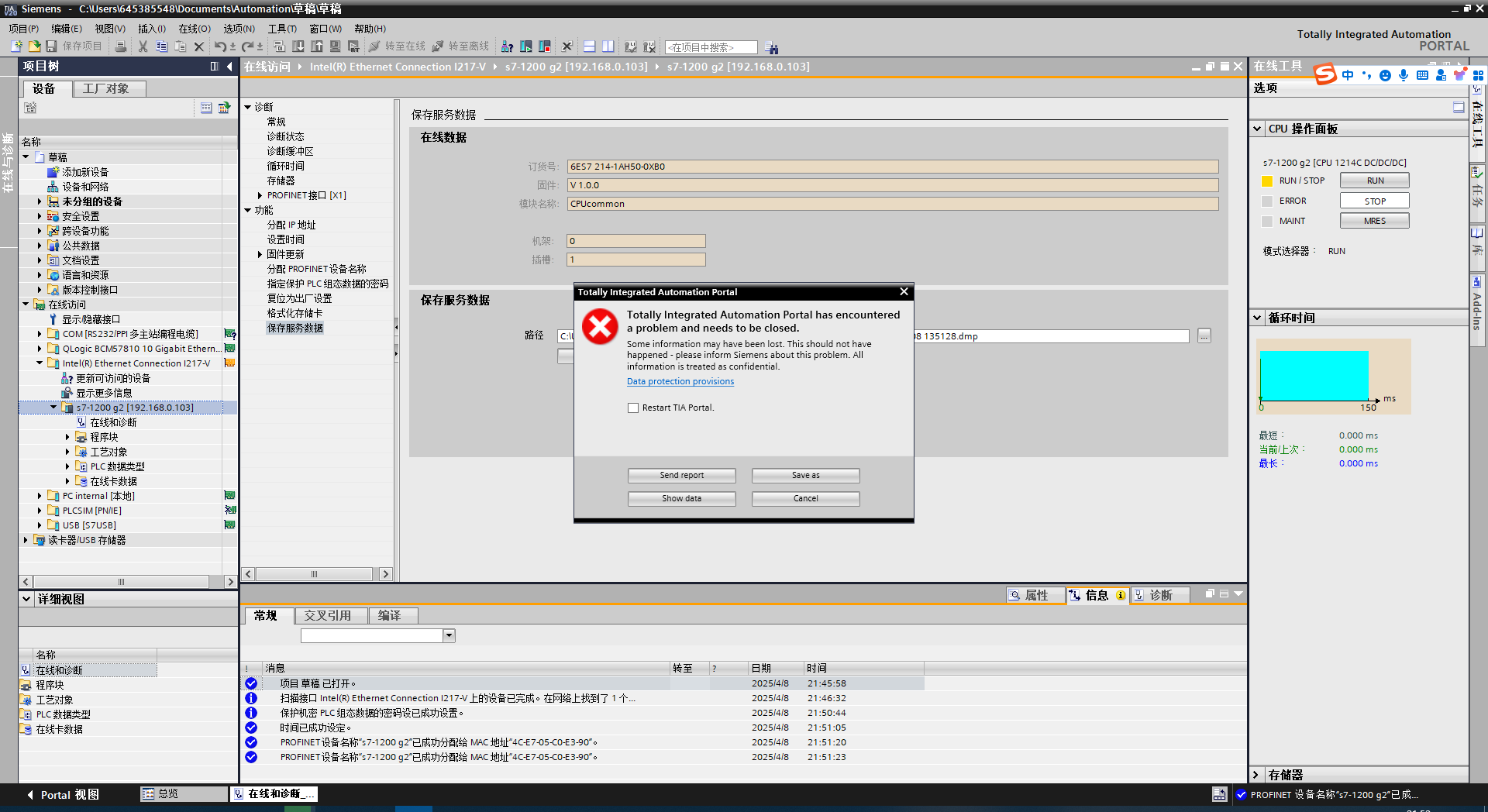The image size is (1488, 812).
Task: Click the Stop CPU toolbar icon
Action: tap(545, 46)
